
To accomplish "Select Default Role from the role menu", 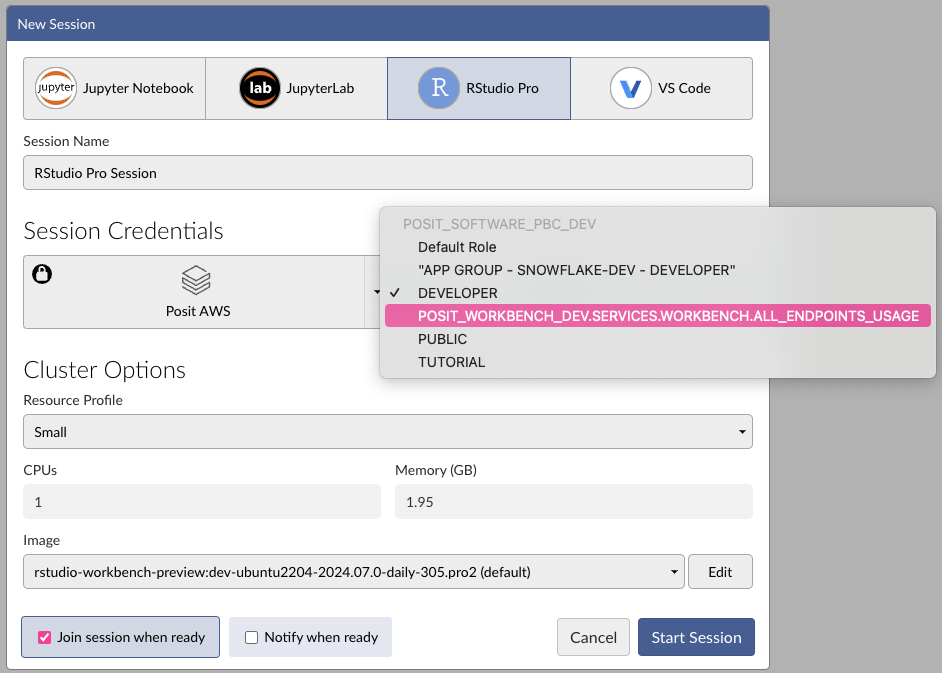I will click(x=658, y=247).
